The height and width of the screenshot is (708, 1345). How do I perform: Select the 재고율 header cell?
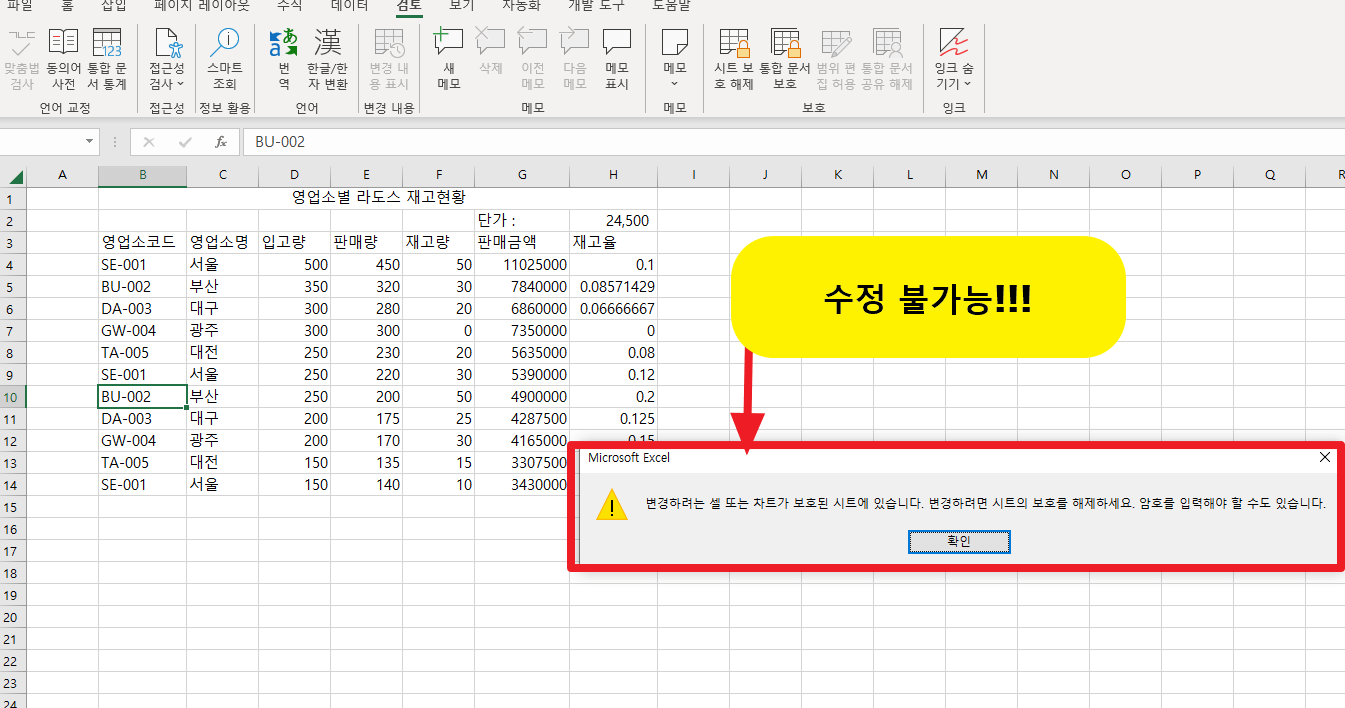[x=613, y=243]
